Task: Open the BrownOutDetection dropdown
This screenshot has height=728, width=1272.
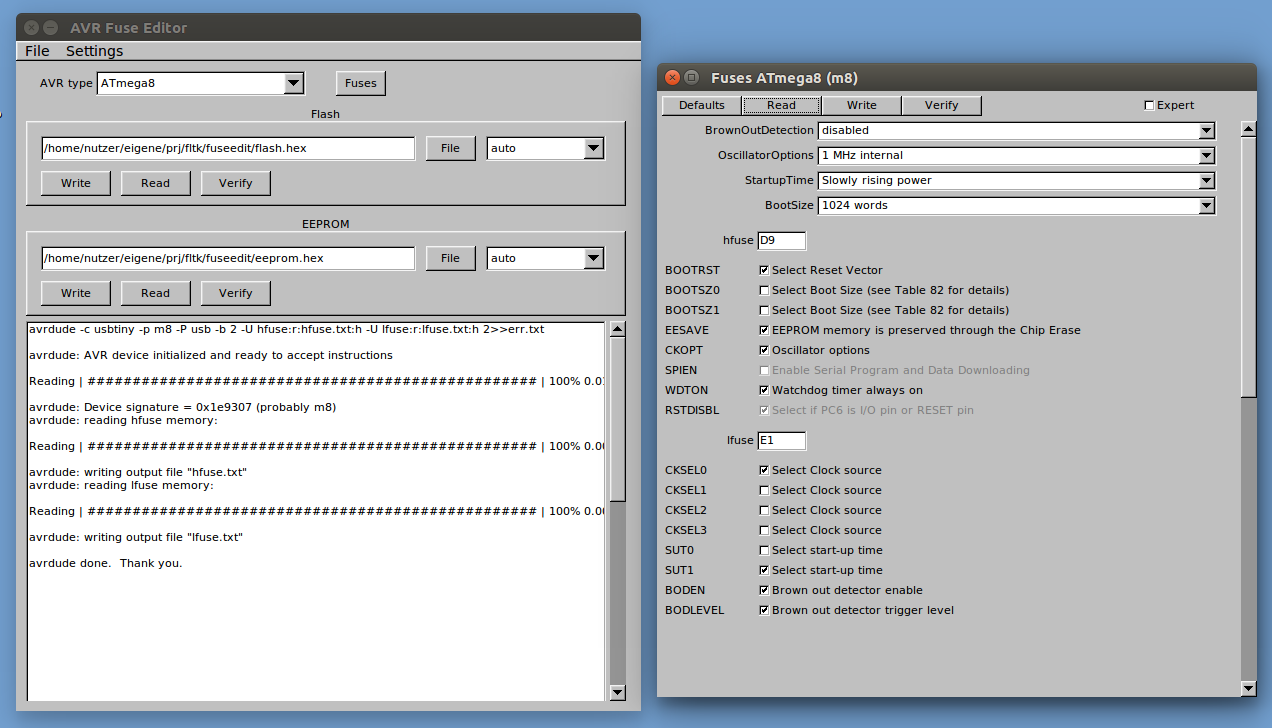Action: tap(1017, 130)
